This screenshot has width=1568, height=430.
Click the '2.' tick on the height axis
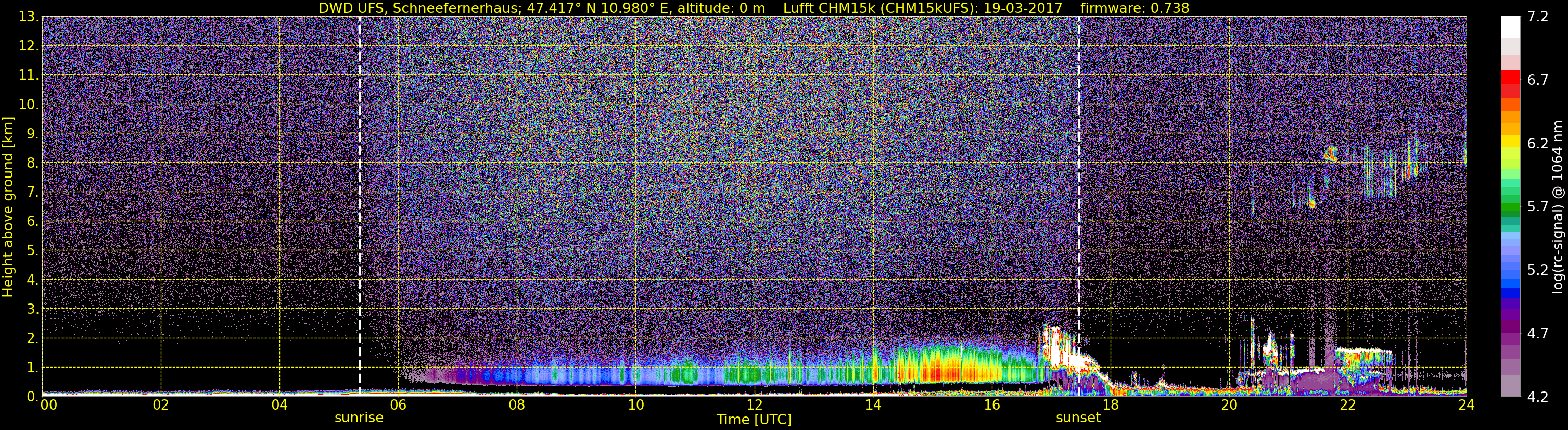pyautogui.click(x=33, y=338)
